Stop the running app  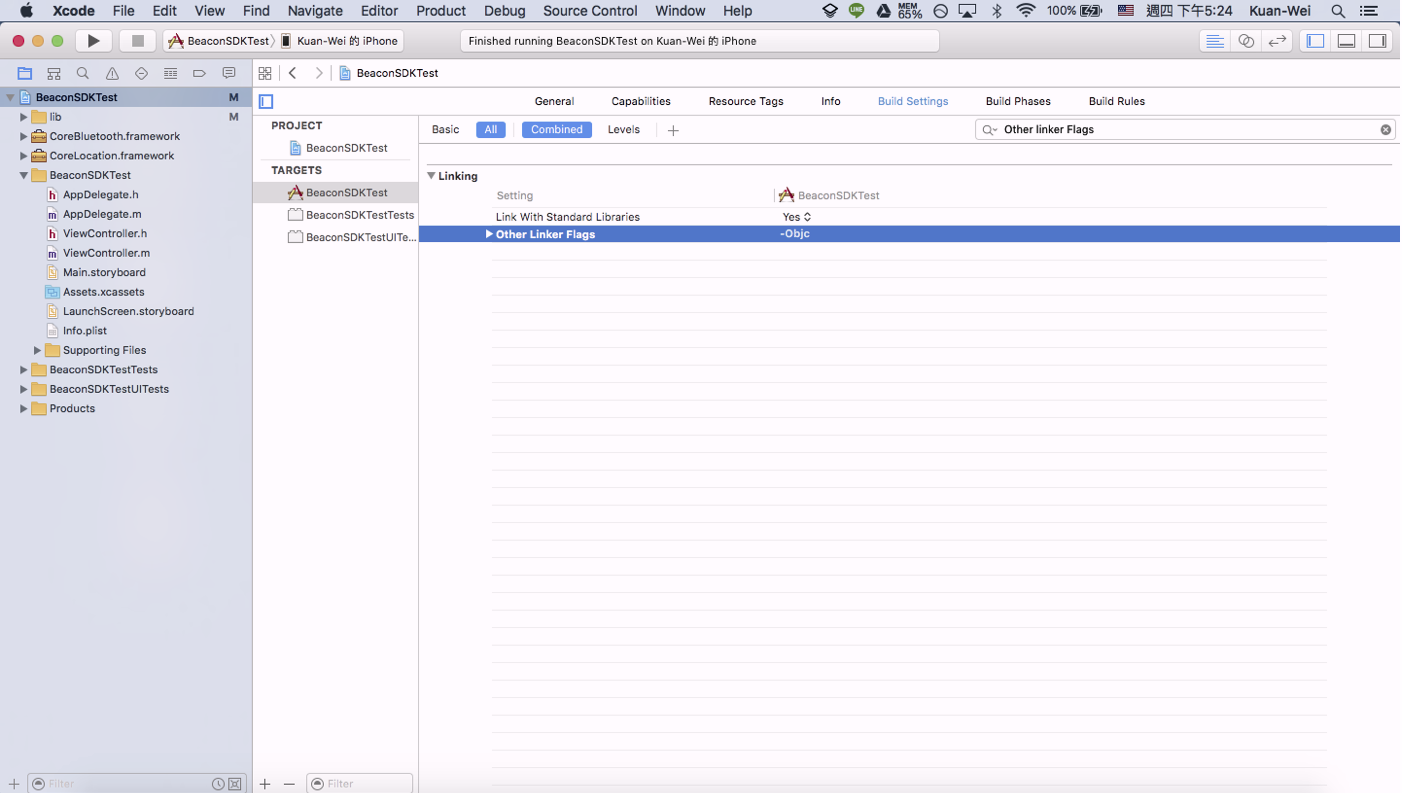click(138, 41)
